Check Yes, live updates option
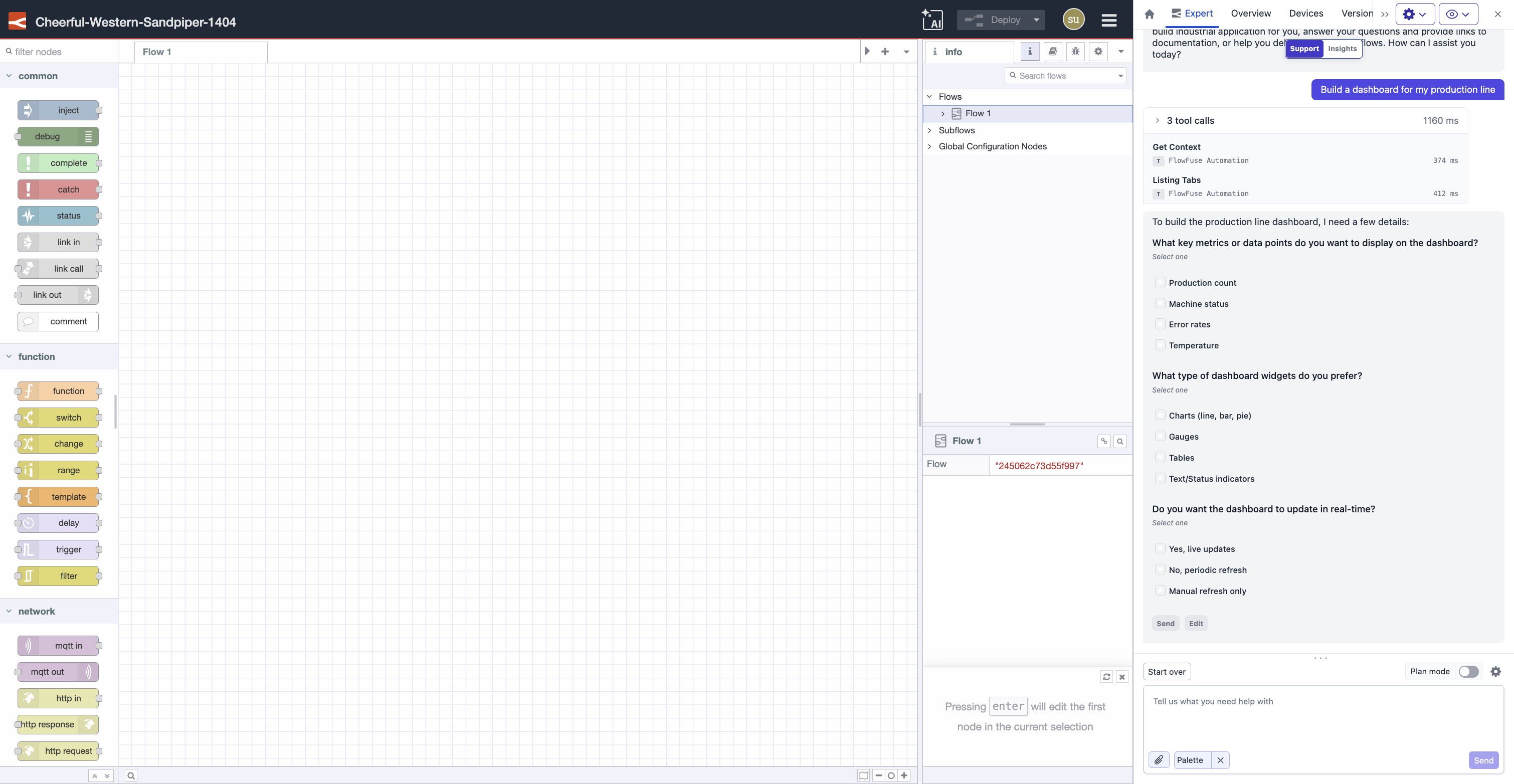This screenshot has height=784, width=1514. 1160,548
